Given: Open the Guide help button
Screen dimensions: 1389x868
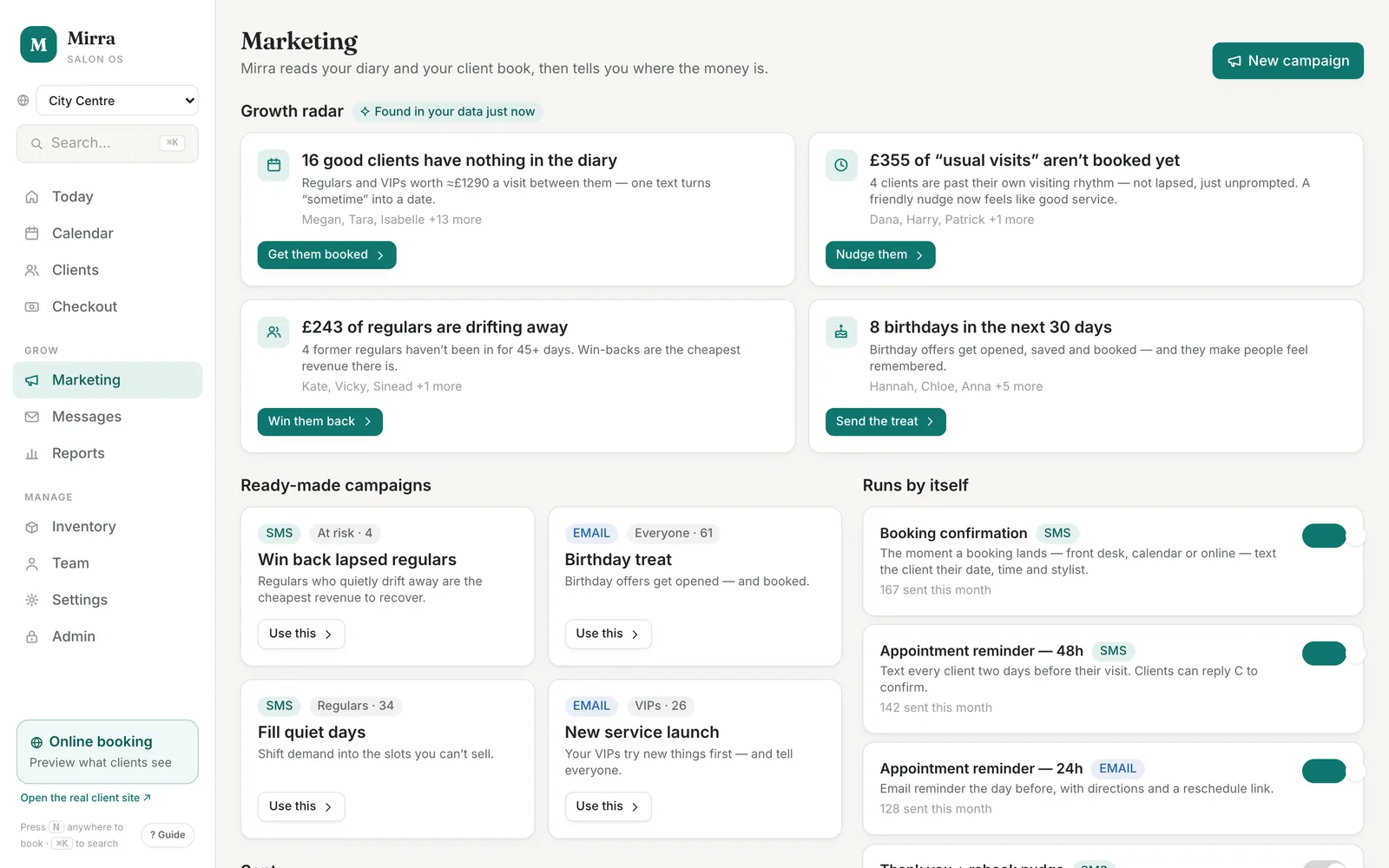Looking at the screenshot, I should 168,835.
